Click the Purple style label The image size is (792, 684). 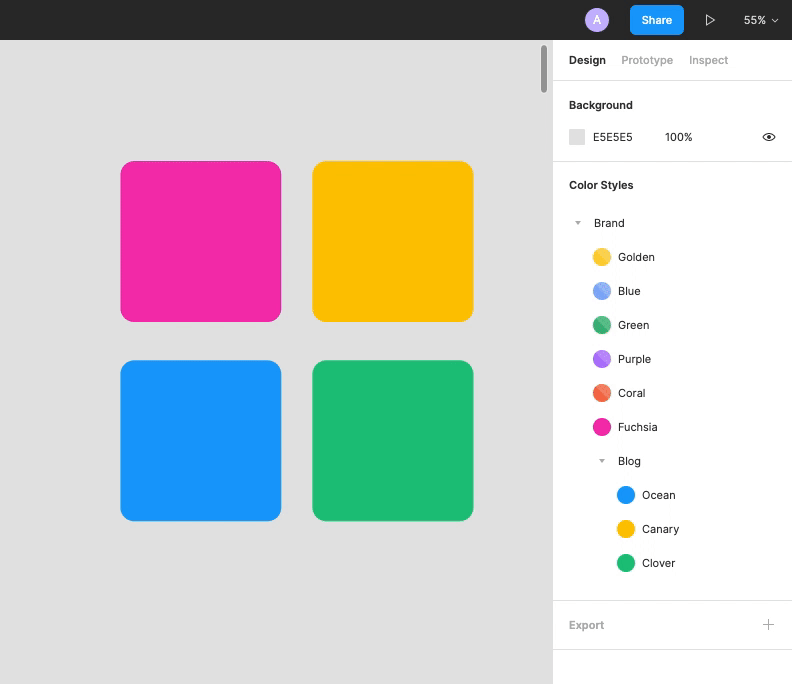click(634, 359)
